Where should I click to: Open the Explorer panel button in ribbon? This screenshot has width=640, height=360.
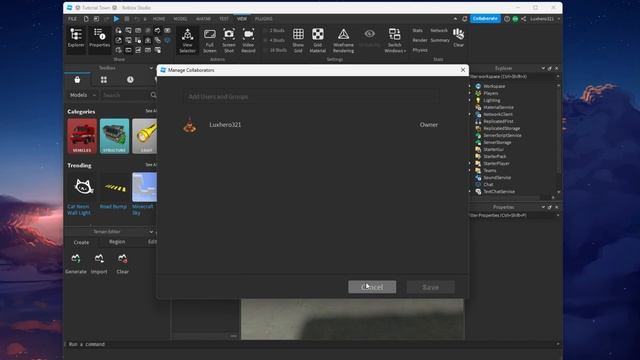tap(76, 39)
